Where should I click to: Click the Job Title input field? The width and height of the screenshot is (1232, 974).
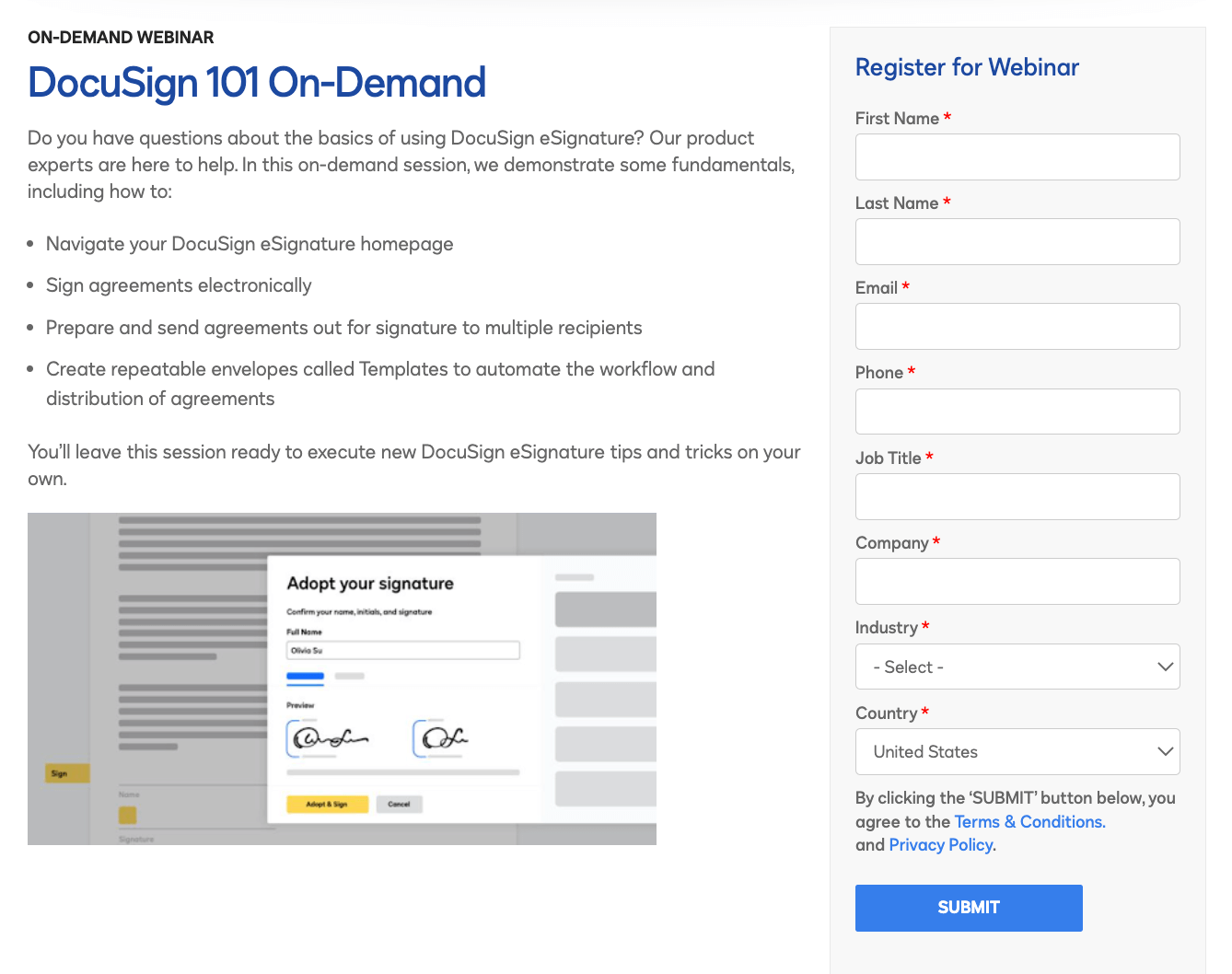(x=1017, y=496)
